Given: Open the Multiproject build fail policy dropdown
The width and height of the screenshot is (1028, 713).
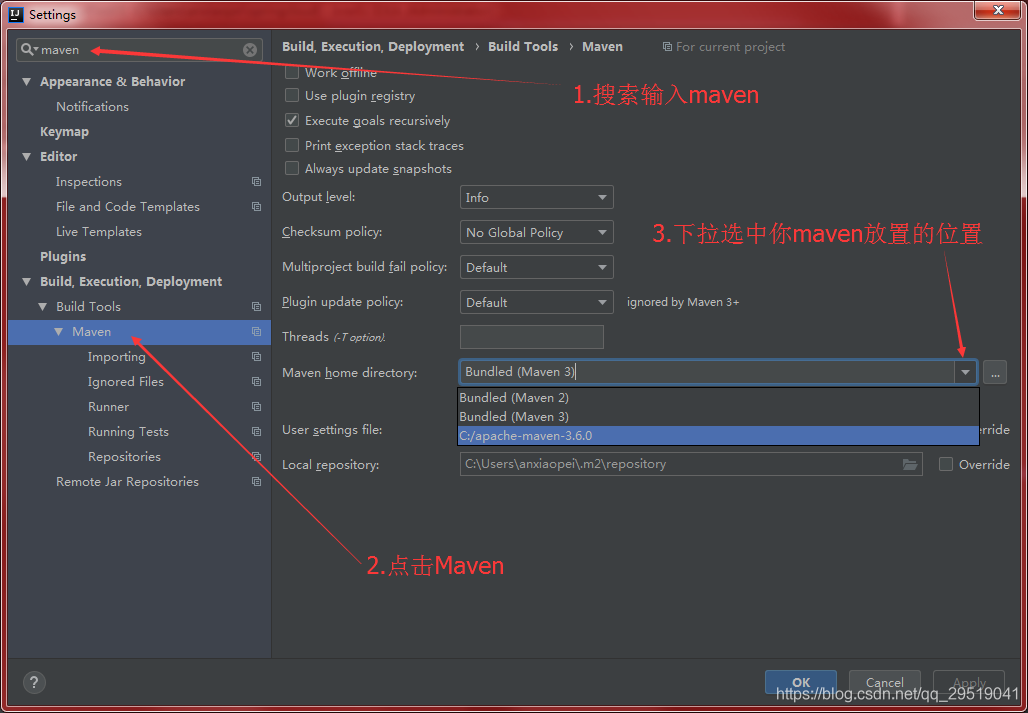Looking at the screenshot, I should (536, 267).
